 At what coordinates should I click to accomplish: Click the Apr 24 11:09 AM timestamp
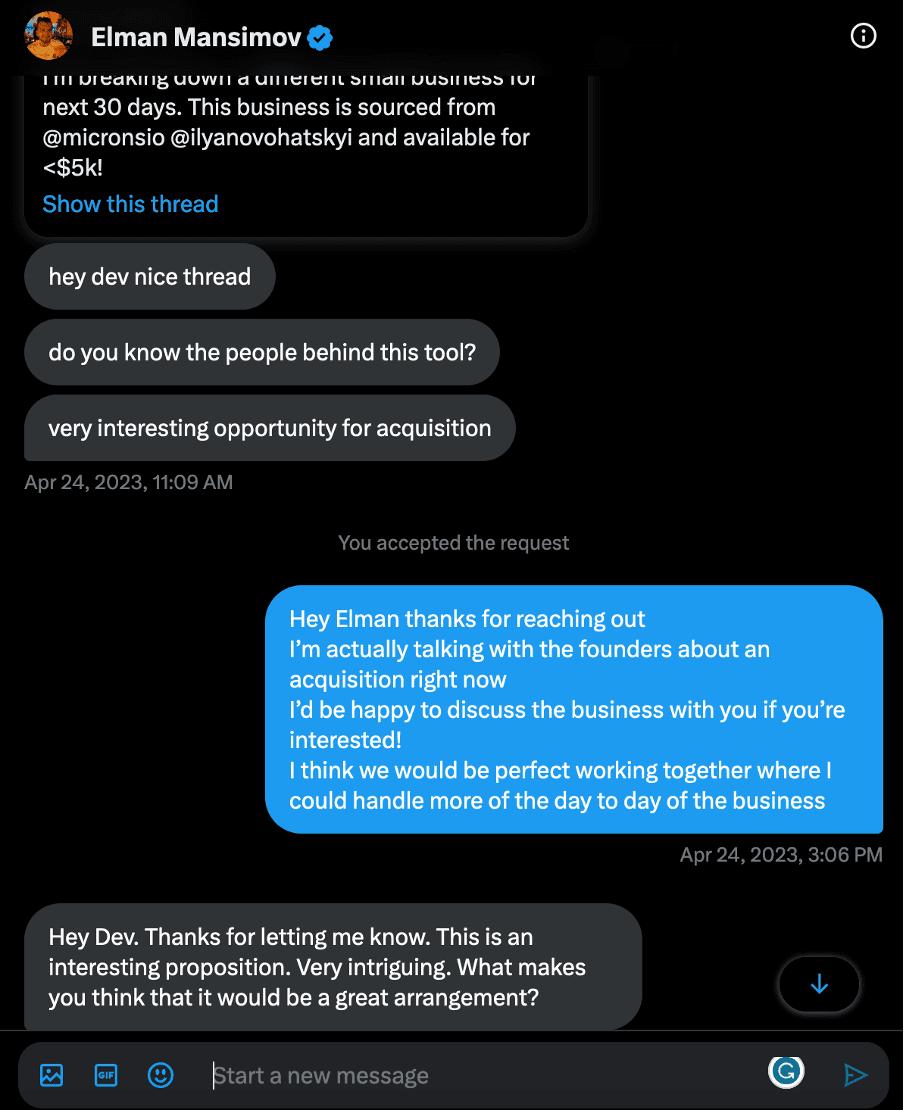tap(128, 482)
